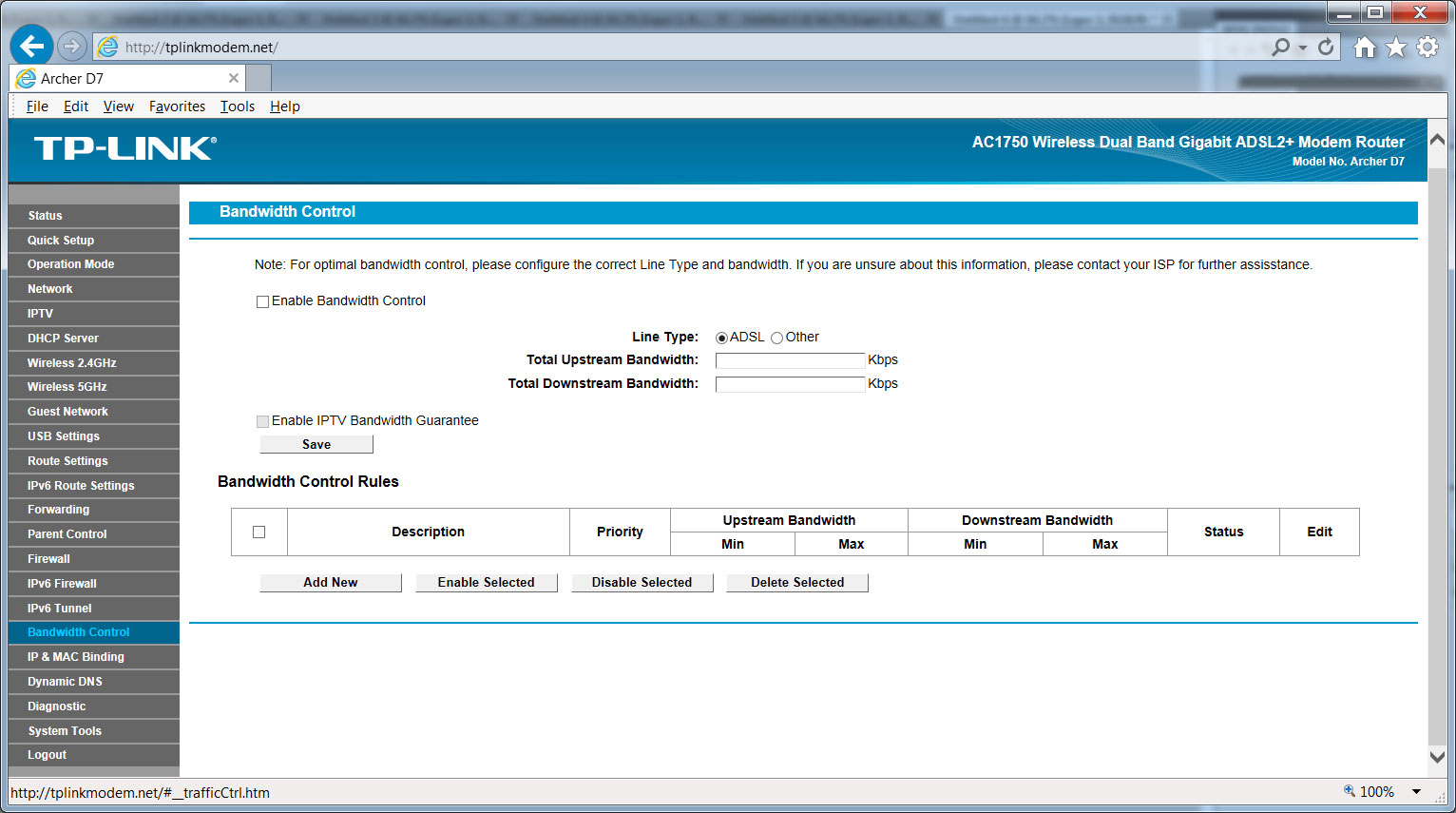
Task: Open System Tools in the sidebar
Action: pos(93,731)
